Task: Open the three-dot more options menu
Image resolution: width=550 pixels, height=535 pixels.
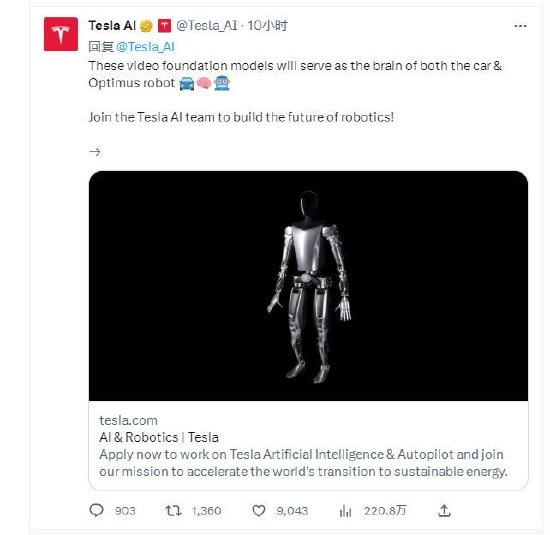Action: [520, 26]
